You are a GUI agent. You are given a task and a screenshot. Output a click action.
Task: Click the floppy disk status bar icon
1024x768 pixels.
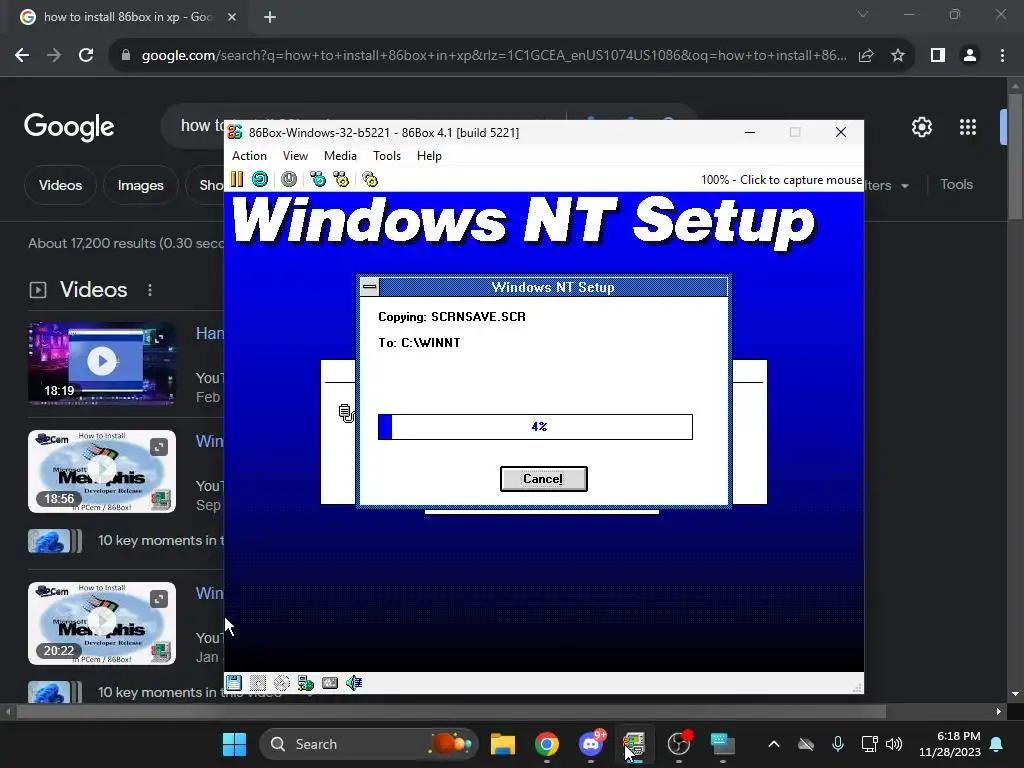coord(234,683)
